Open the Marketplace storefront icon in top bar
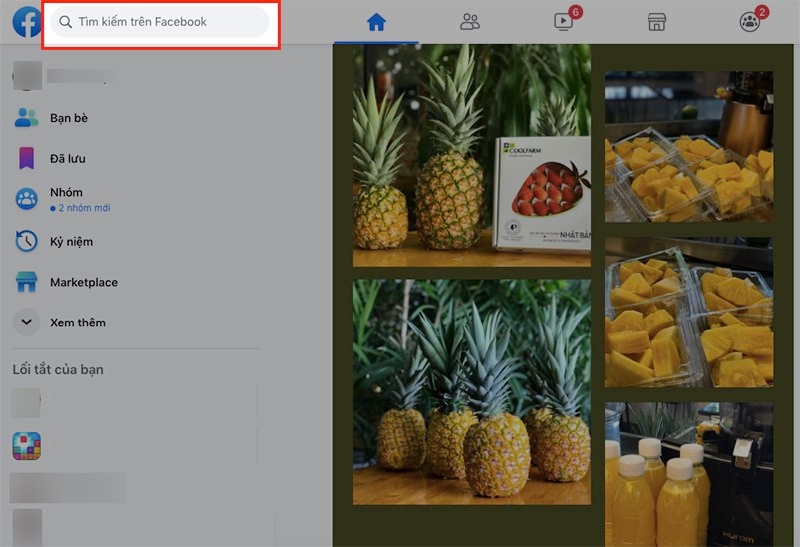This screenshot has width=800, height=547. tap(657, 21)
